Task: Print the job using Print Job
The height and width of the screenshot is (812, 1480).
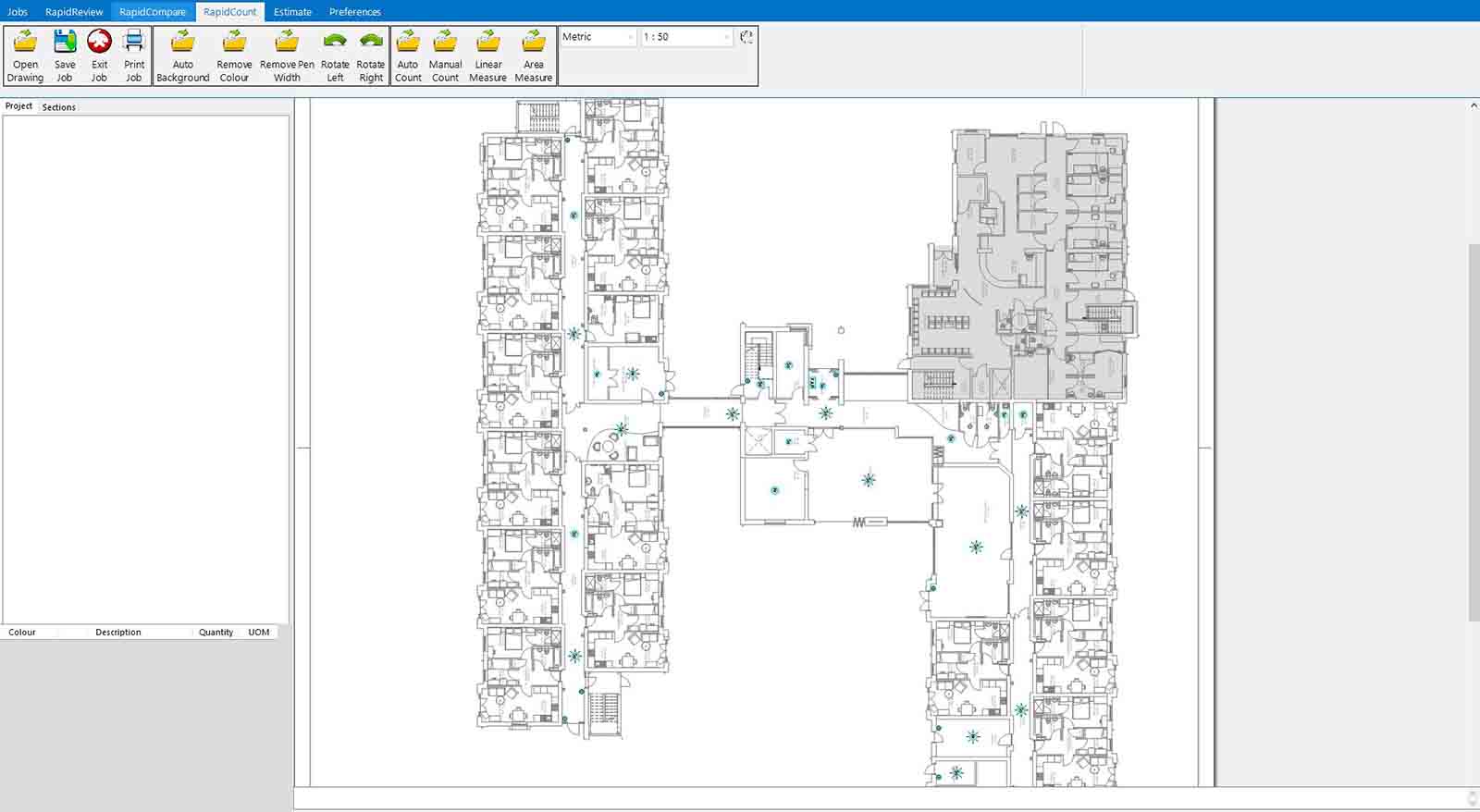Action: point(134,55)
